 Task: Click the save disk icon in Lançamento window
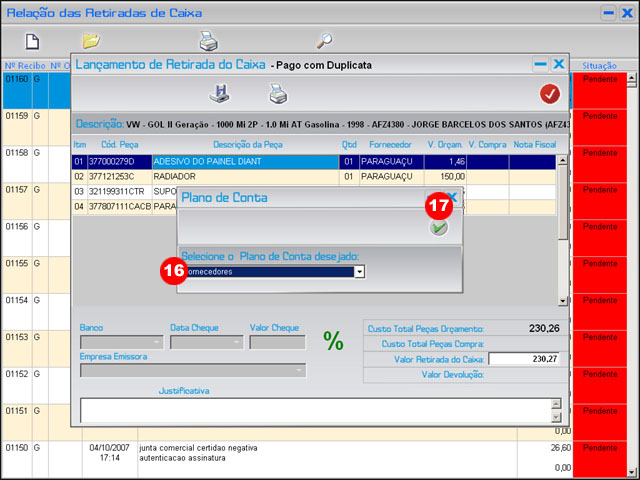tap(219, 94)
